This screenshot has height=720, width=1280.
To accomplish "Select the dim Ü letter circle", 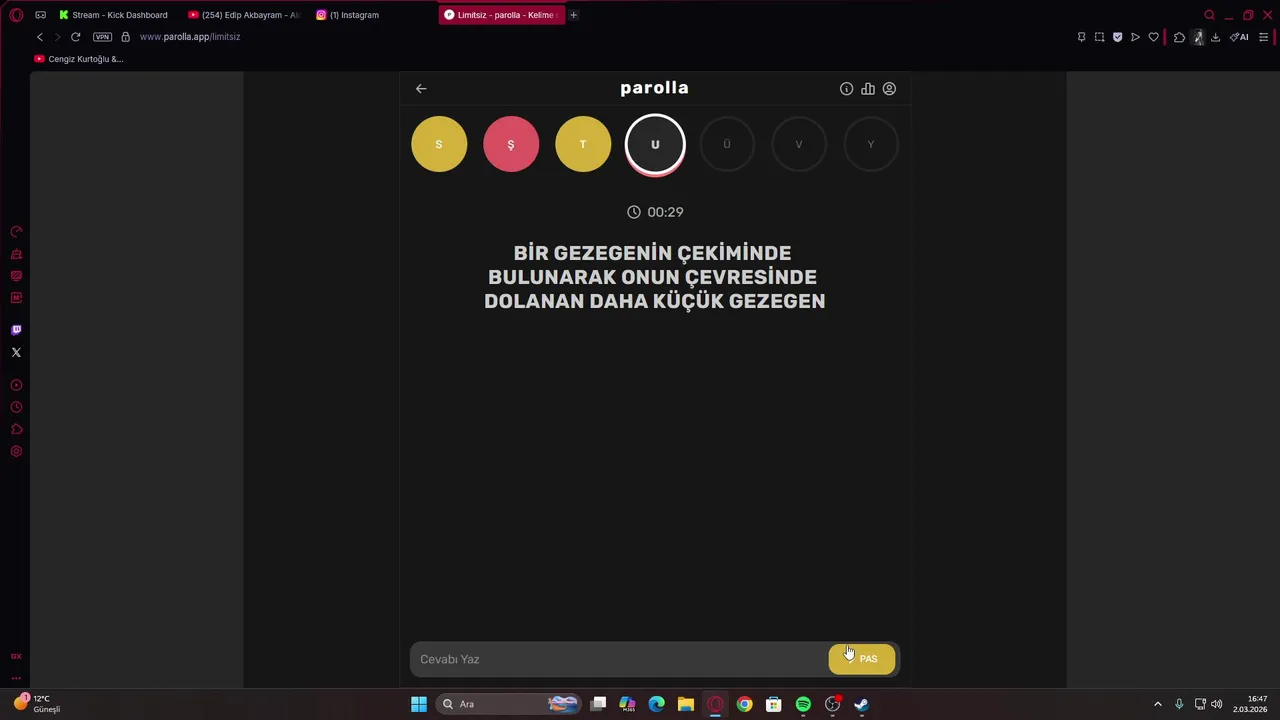I will [727, 144].
